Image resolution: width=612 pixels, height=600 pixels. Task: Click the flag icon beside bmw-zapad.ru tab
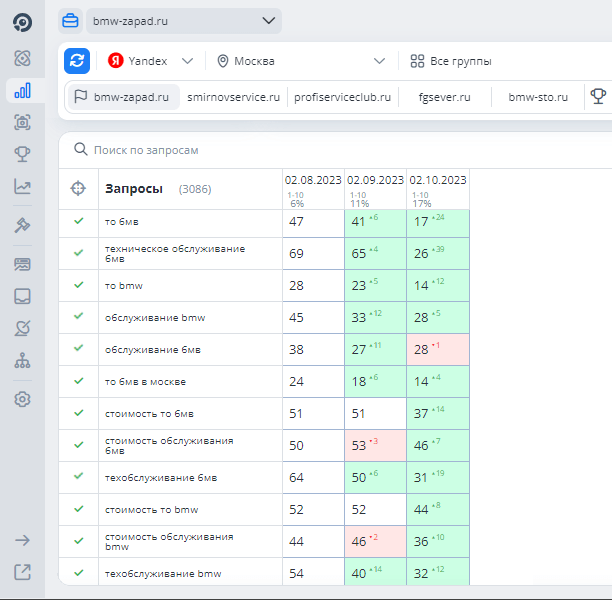[x=80, y=96]
